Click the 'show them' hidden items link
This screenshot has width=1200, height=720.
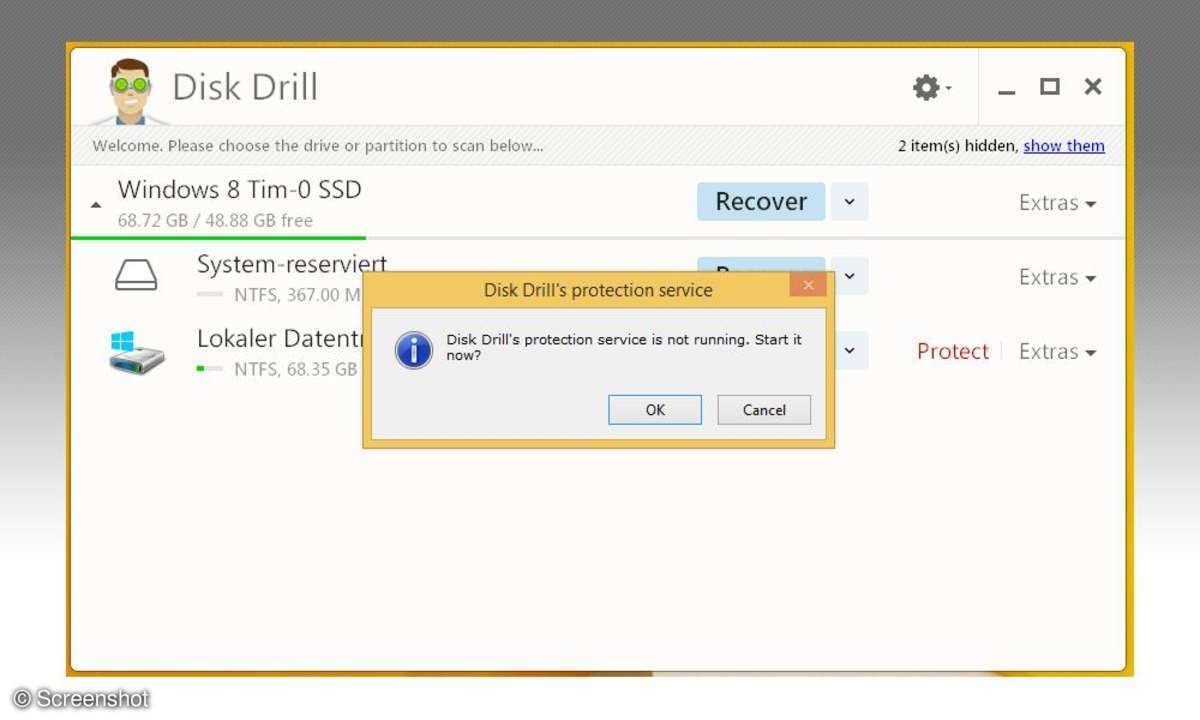tap(1063, 146)
